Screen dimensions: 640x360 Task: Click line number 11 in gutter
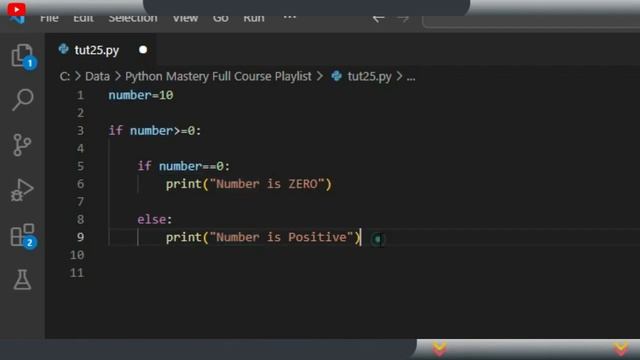click(x=77, y=273)
